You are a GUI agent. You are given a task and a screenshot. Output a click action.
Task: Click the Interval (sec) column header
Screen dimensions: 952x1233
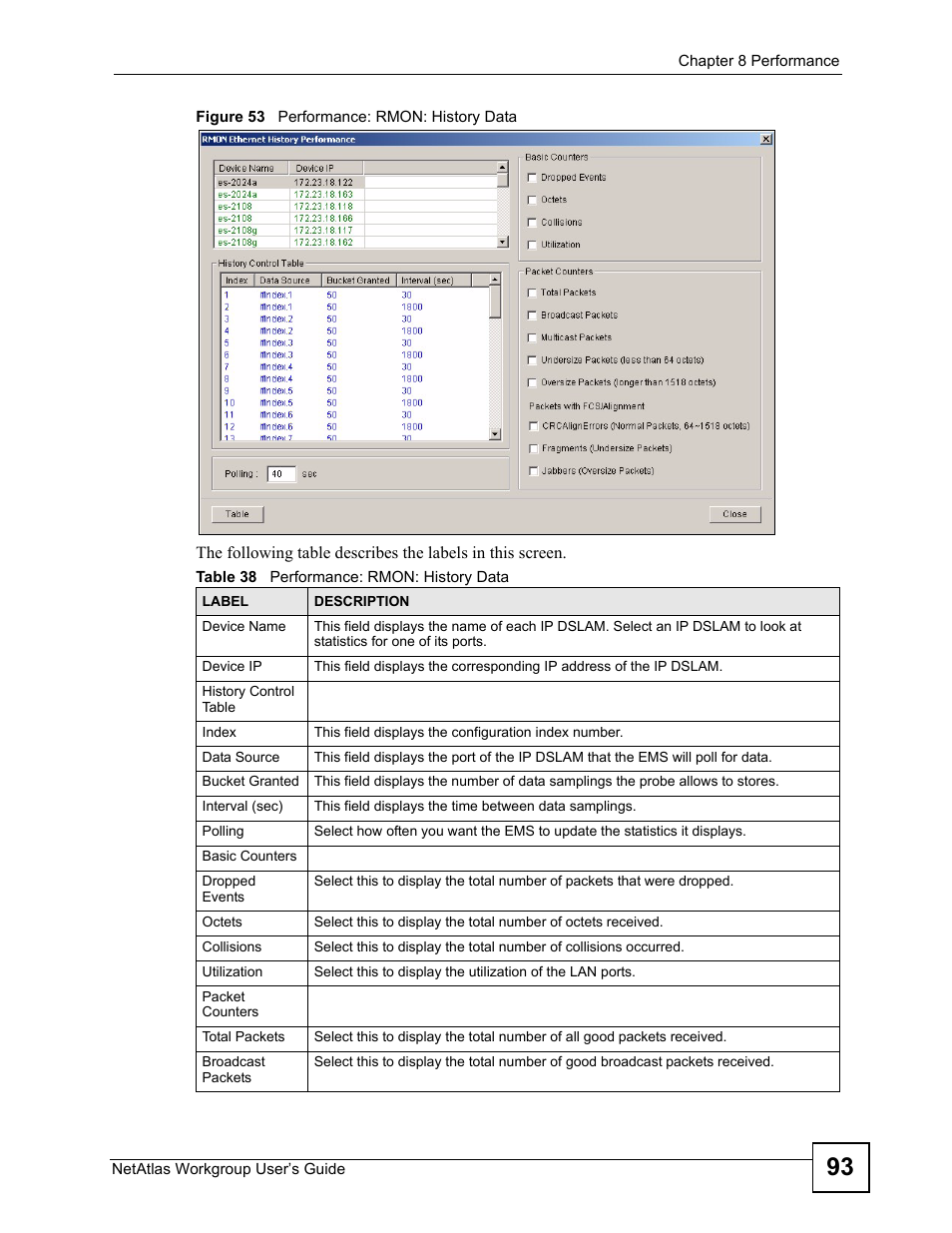tap(433, 281)
